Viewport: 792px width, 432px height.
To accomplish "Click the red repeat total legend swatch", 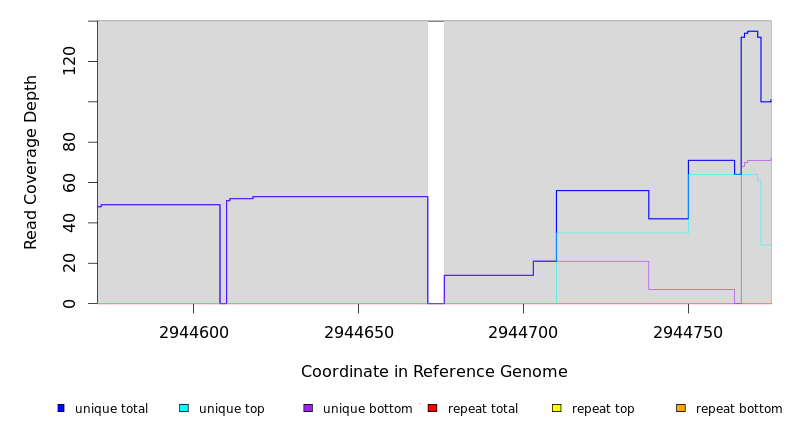I will click(432, 408).
